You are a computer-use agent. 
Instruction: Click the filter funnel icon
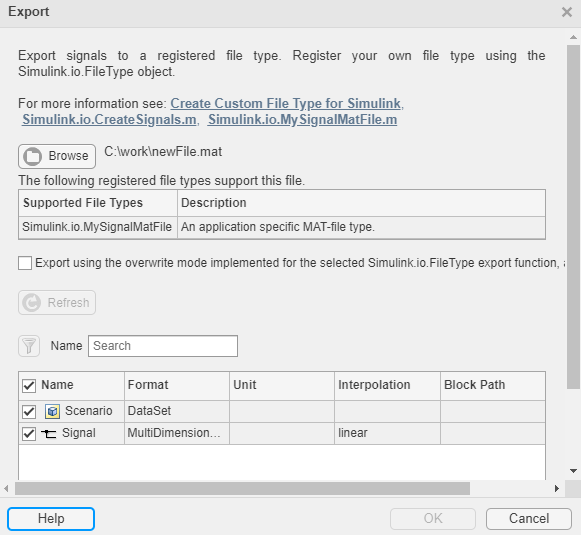[x=29, y=346]
